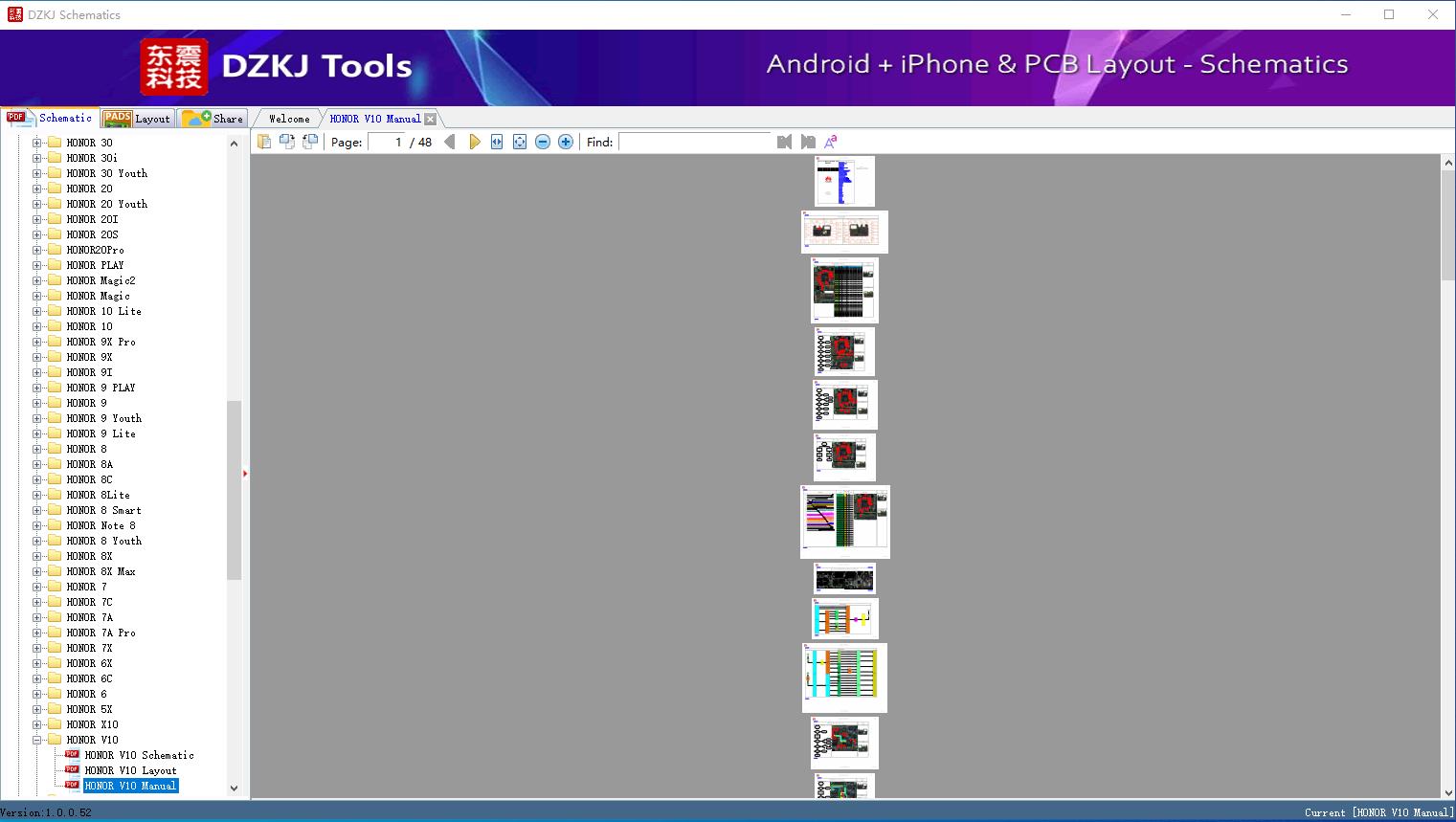Screen dimensions: 1456x822
Task: Select the HONOR 9 PLAY folder
Action: pos(101,388)
